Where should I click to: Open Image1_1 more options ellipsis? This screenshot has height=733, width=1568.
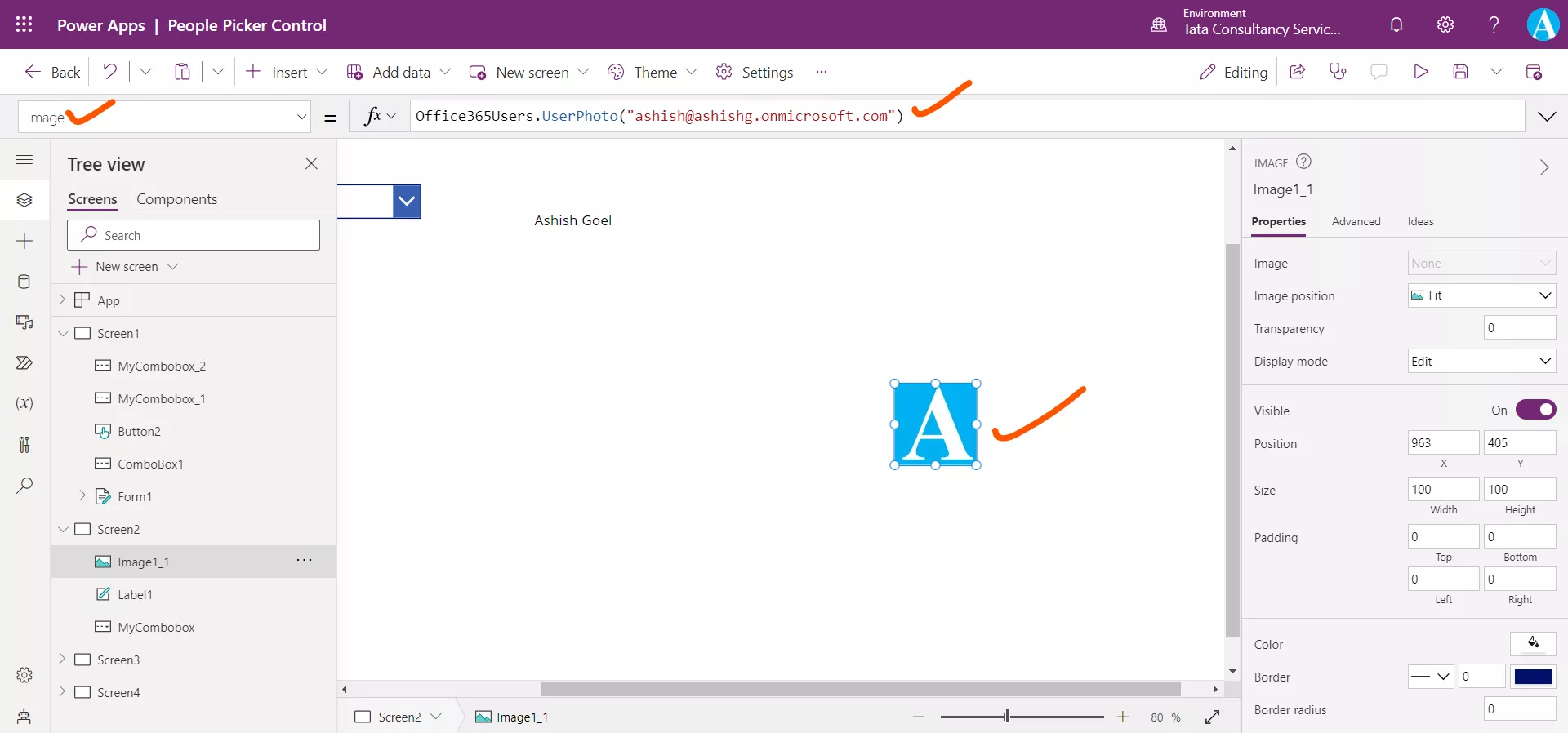point(305,560)
